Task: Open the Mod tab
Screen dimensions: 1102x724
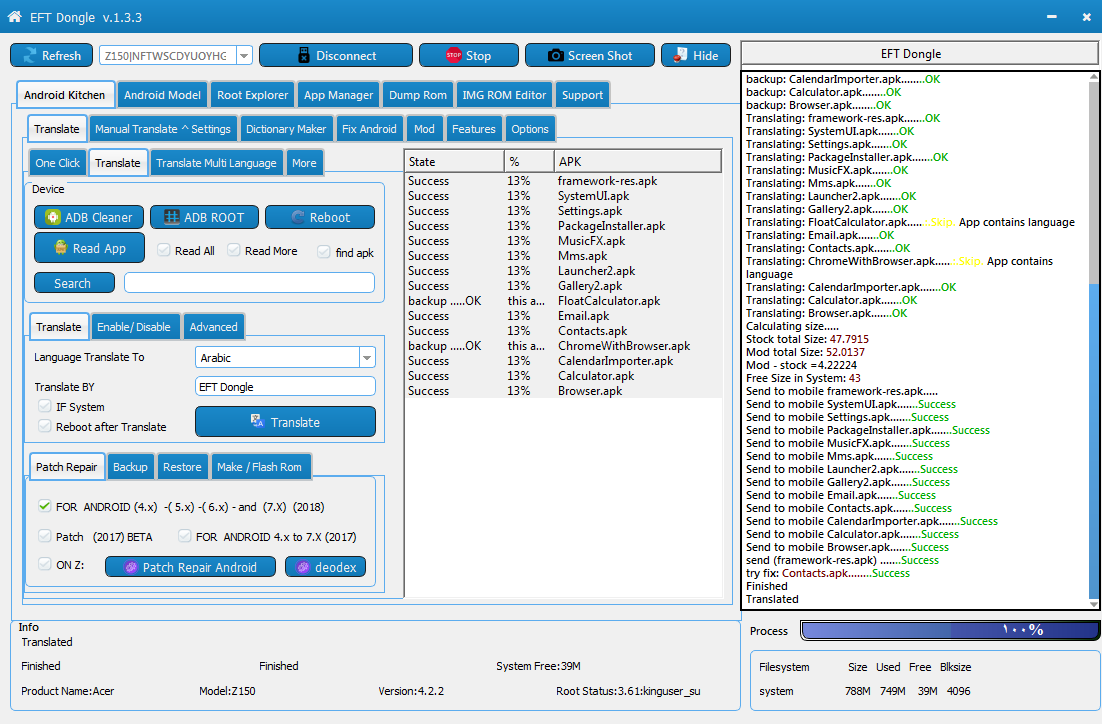Action: pyautogui.click(x=424, y=129)
